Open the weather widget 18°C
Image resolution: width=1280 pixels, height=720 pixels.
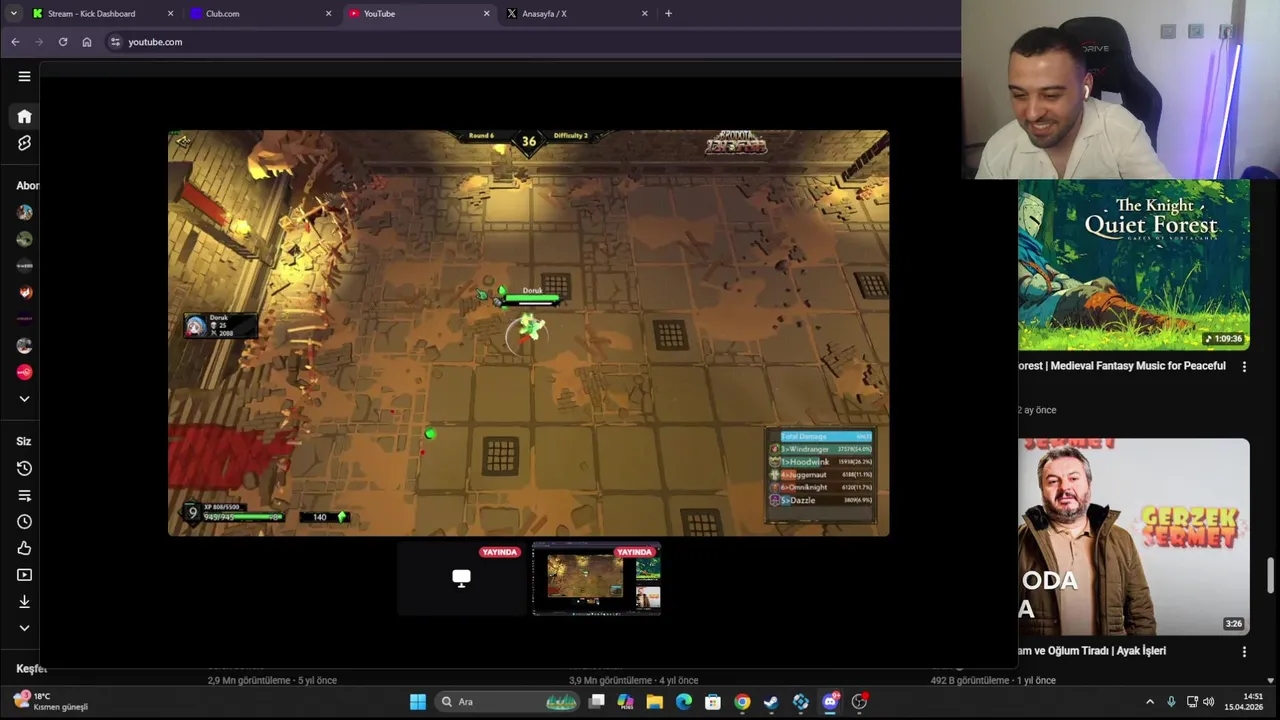50,702
